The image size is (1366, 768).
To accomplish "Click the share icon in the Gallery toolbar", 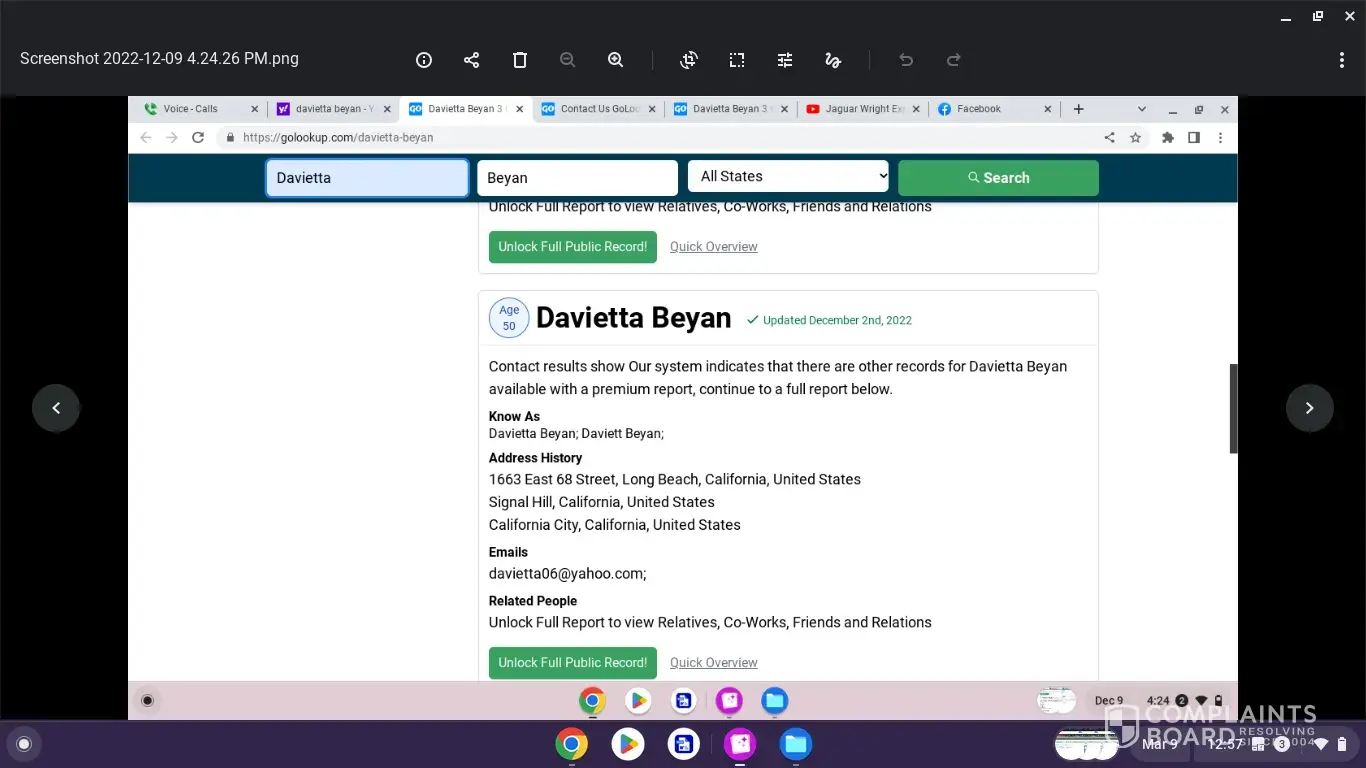I will click(472, 60).
